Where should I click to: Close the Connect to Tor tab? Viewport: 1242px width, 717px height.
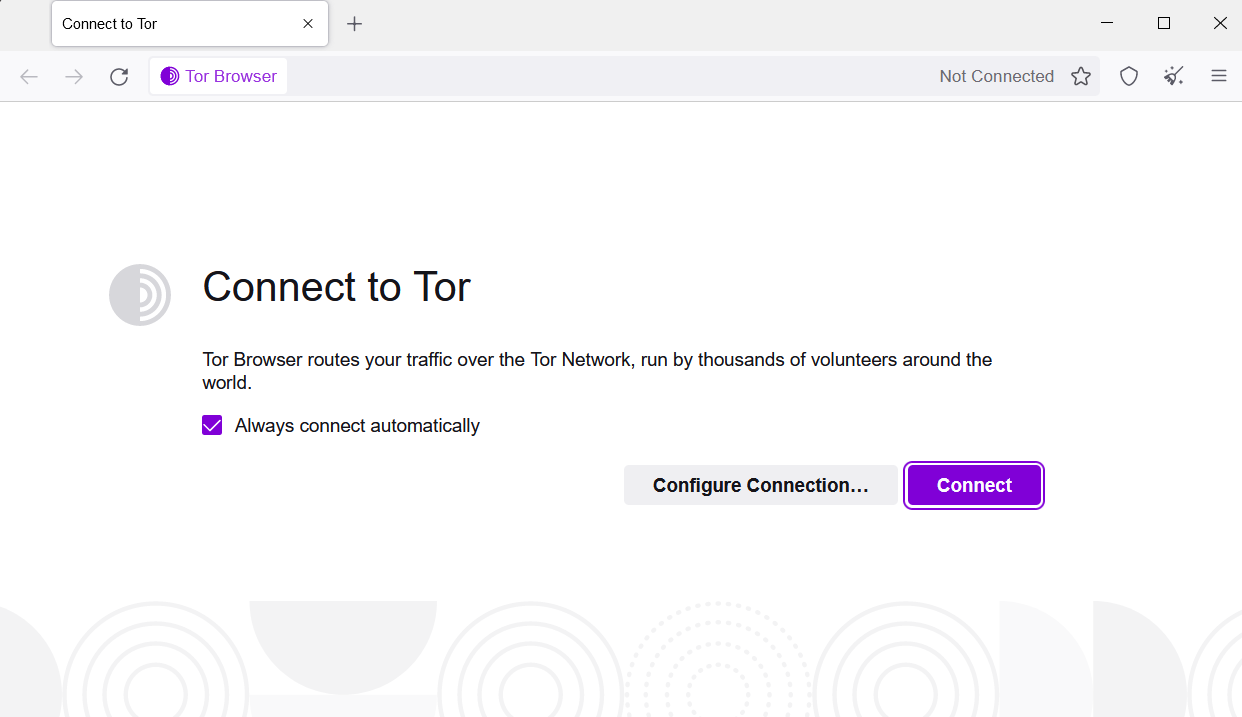[308, 23]
